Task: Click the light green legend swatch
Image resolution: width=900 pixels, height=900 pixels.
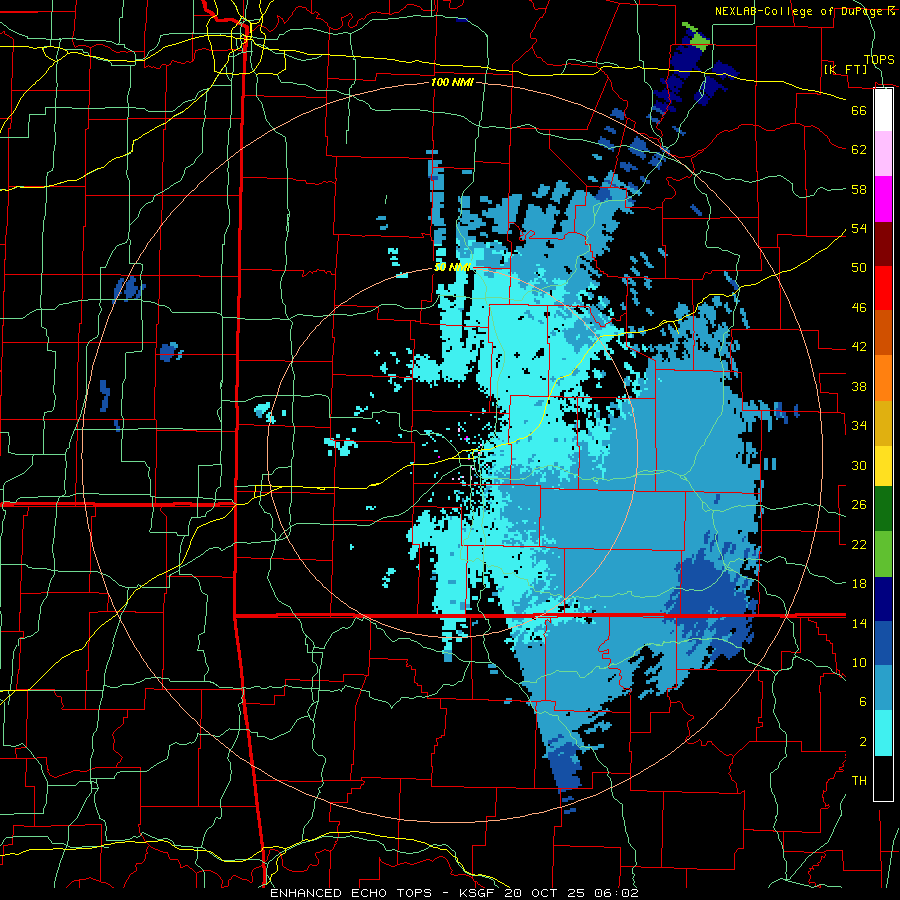Action: (x=883, y=553)
